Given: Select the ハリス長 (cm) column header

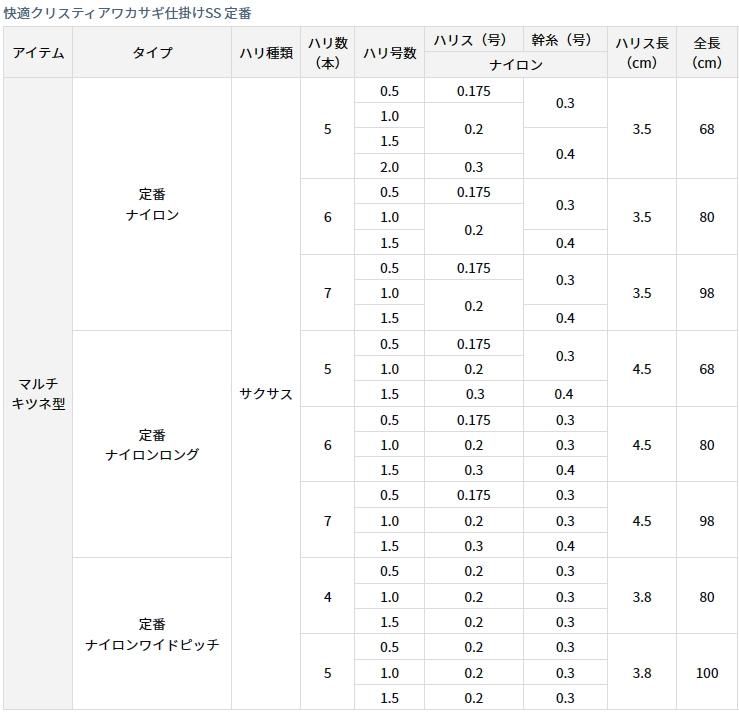Looking at the screenshot, I should point(641,53).
